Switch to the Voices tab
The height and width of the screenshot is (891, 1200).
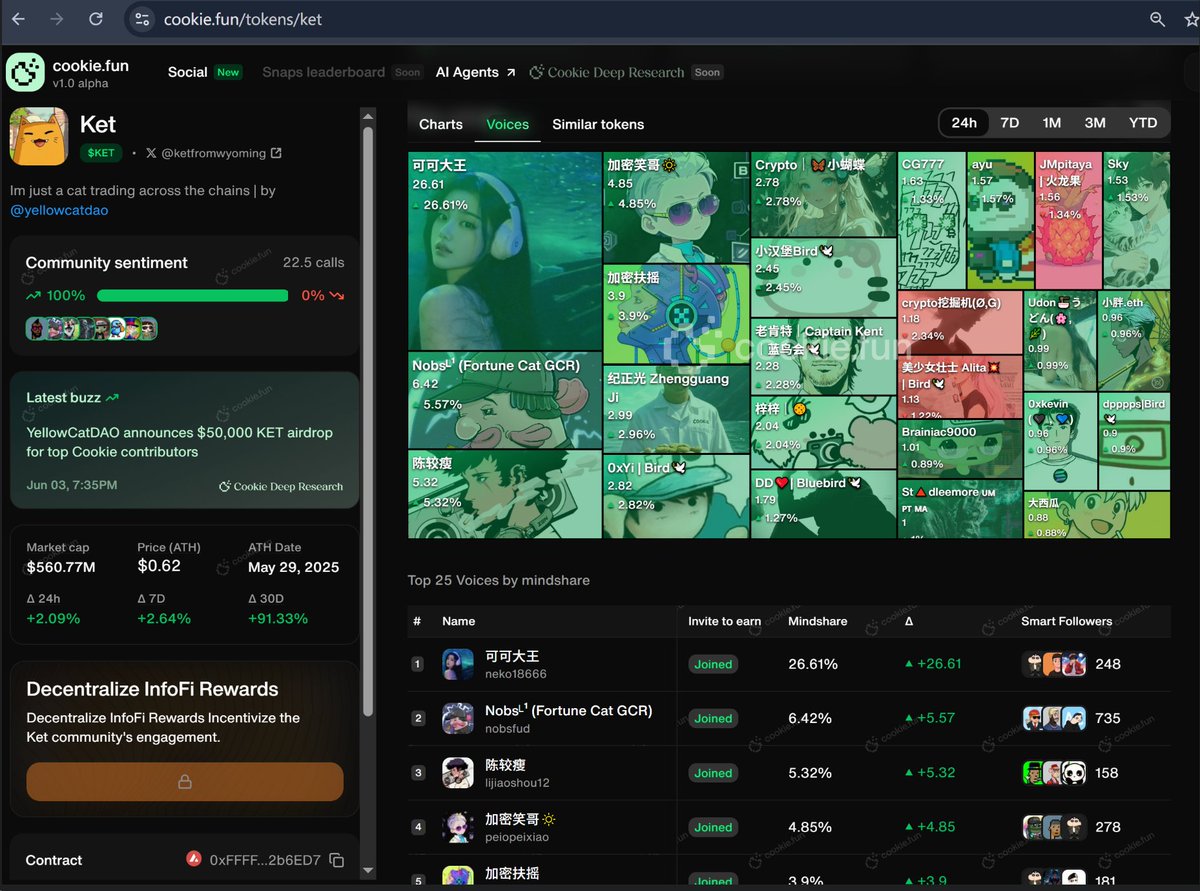click(507, 124)
